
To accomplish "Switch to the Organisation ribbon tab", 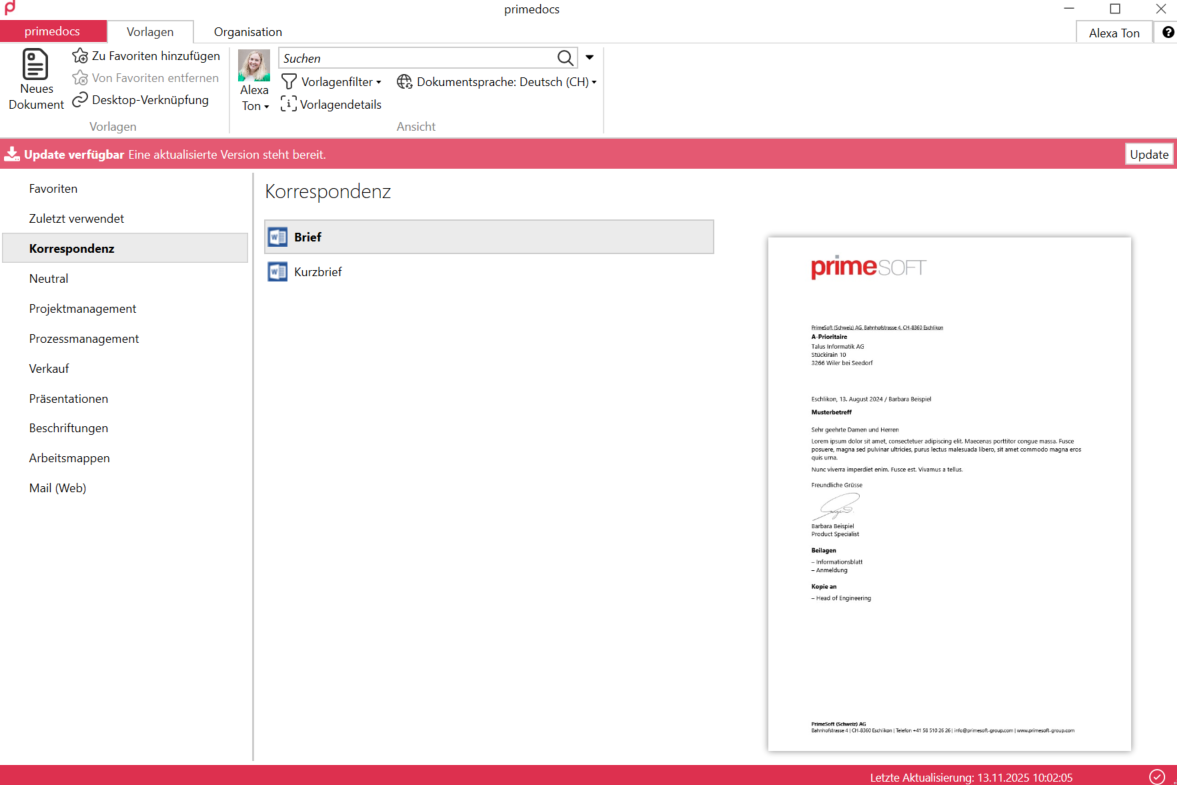I will pos(248,32).
